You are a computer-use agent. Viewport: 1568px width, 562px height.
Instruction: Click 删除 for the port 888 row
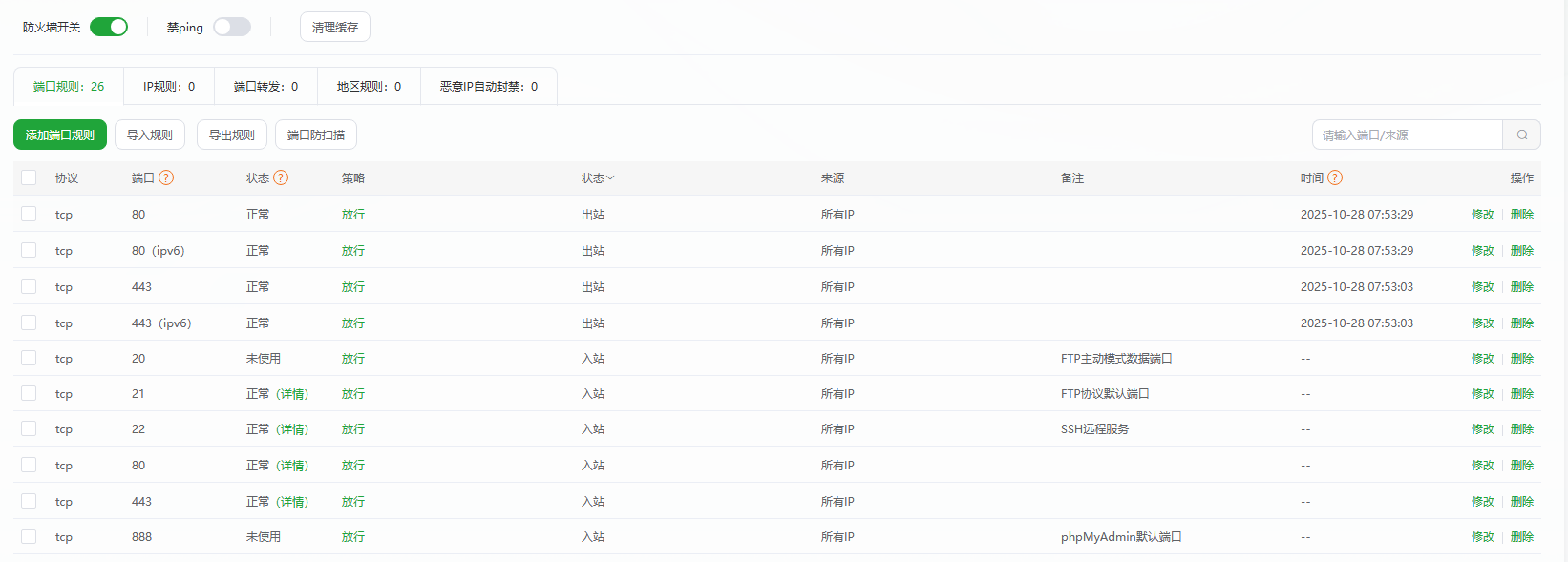click(1522, 537)
